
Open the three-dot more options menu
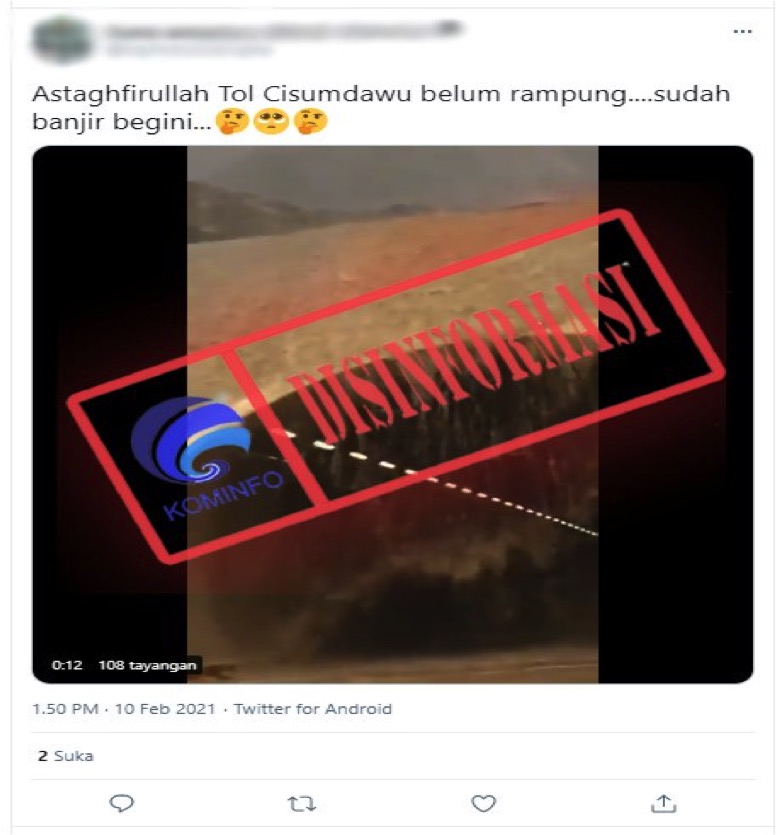pyautogui.click(x=743, y=32)
